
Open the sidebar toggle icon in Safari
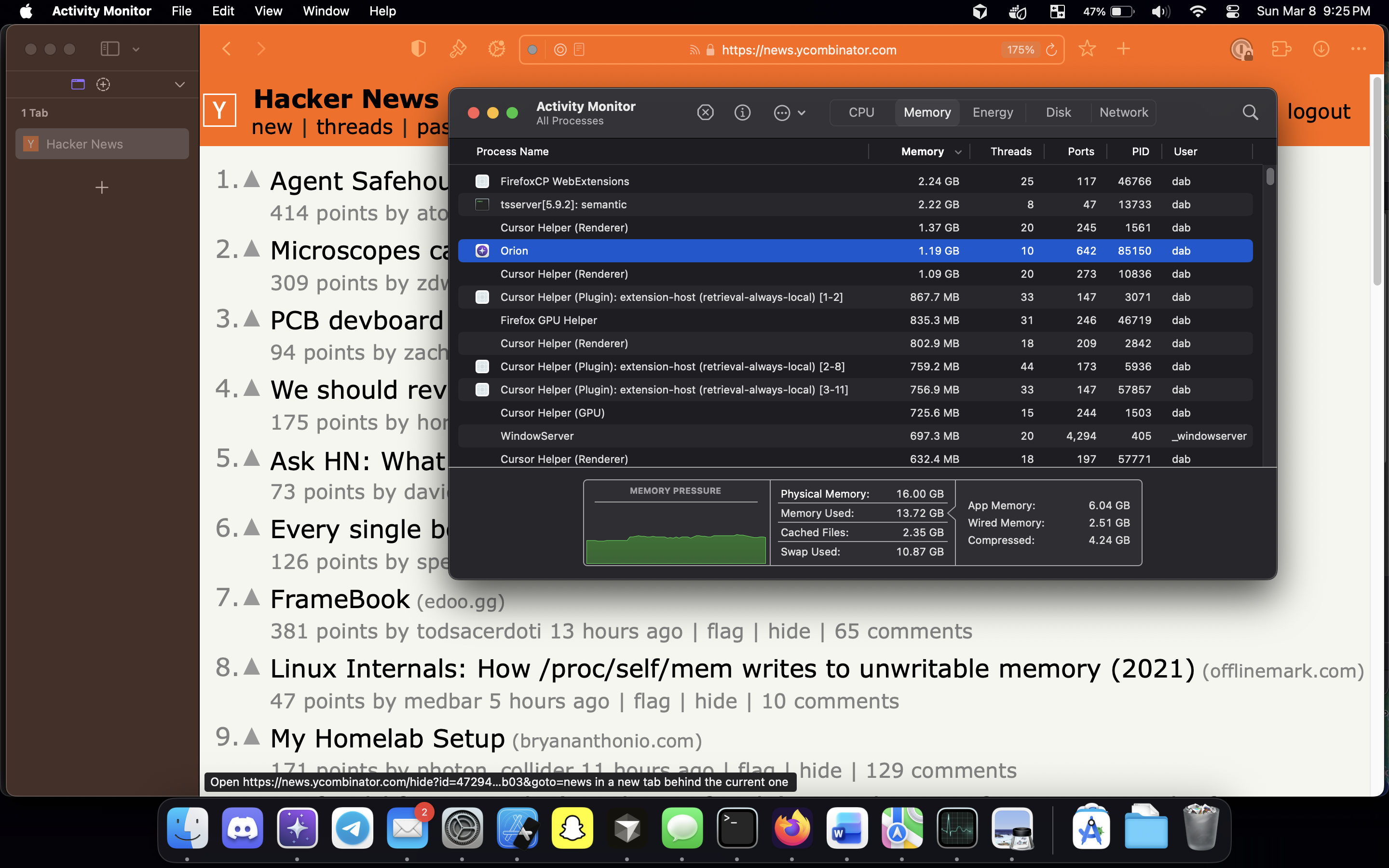(x=109, y=49)
